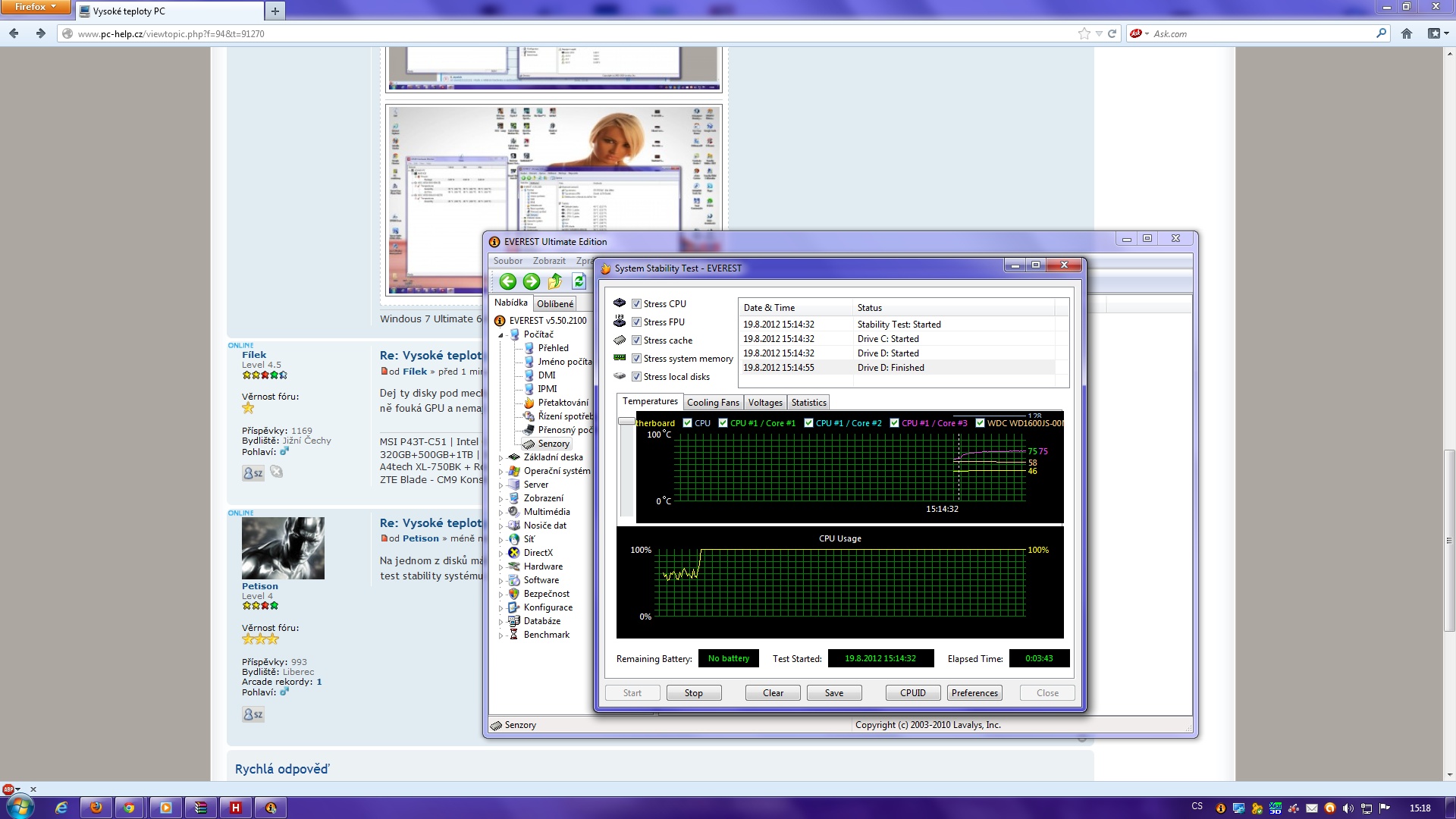The height and width of the screenshot is (819, 1456).
Task: Uncheck Stress CPU checkbox
Action: (x=637, y=304)
